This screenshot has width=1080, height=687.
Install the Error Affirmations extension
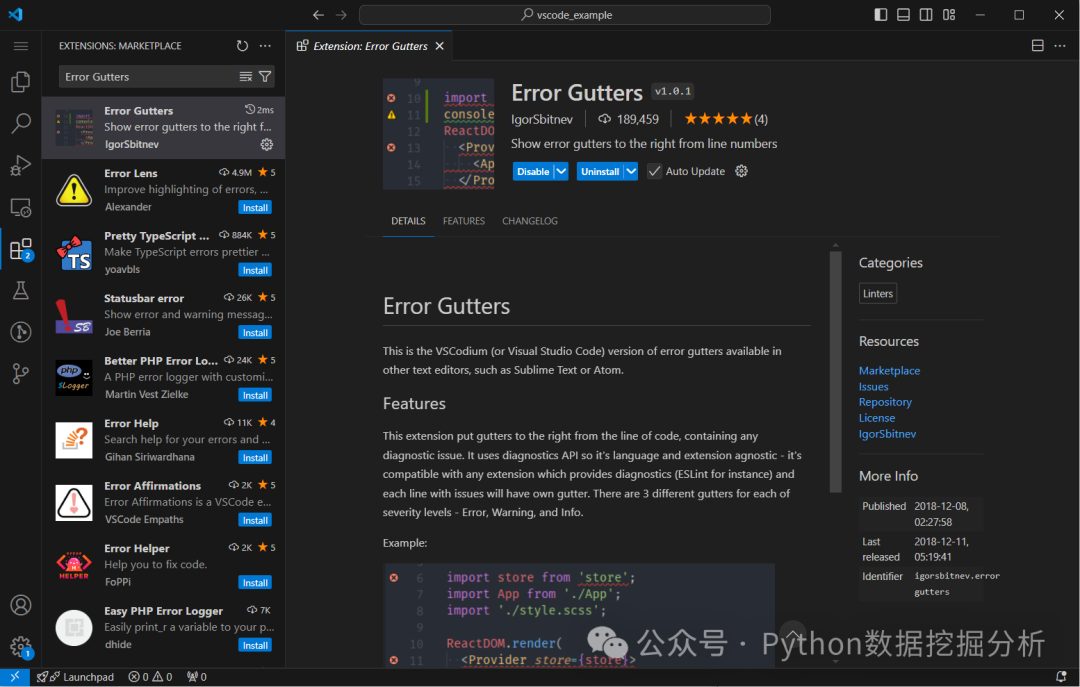point(255,520)
